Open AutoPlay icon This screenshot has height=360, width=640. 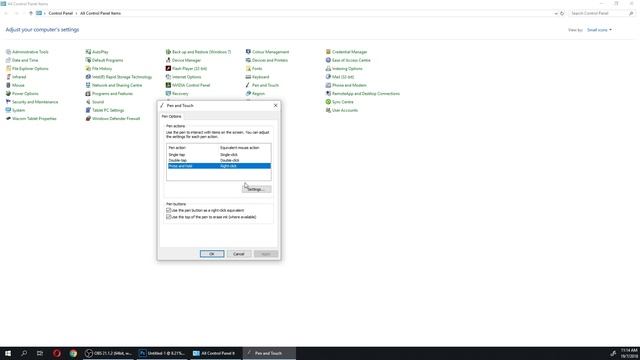(88, 52)
